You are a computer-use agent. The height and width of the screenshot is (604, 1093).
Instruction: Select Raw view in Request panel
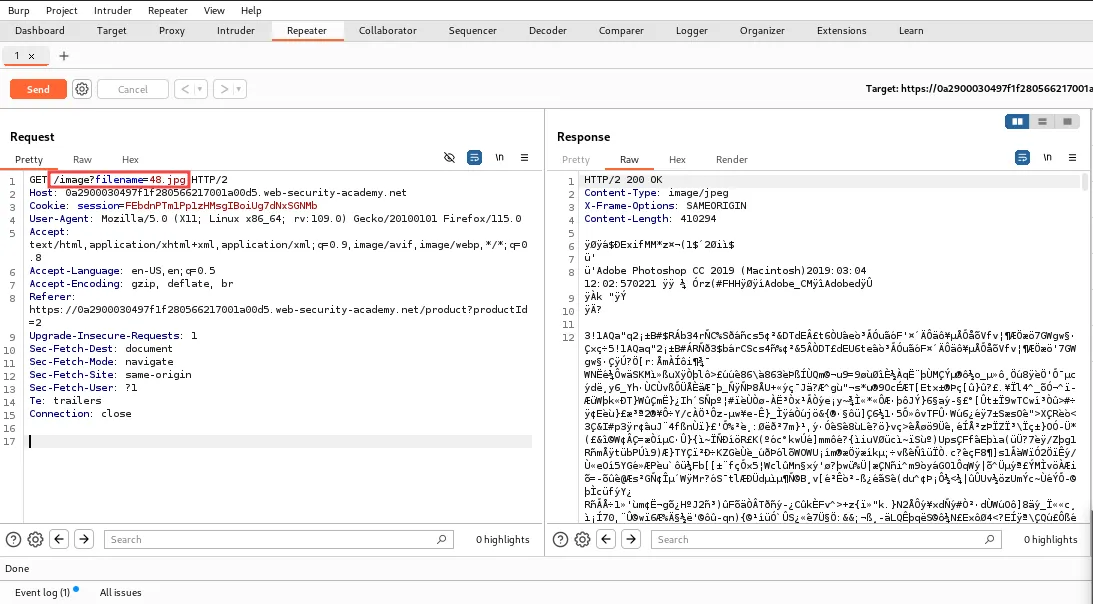pos(82,160)
